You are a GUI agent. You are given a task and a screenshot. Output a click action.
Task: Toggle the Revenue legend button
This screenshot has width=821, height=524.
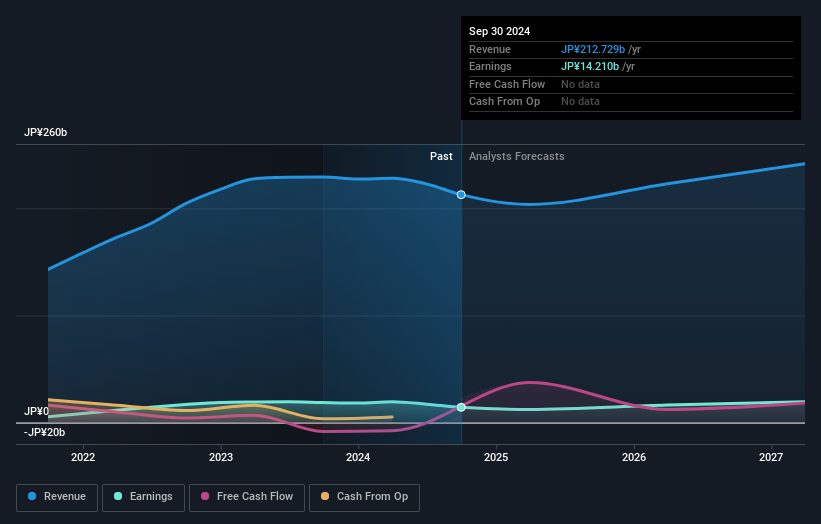57,497
